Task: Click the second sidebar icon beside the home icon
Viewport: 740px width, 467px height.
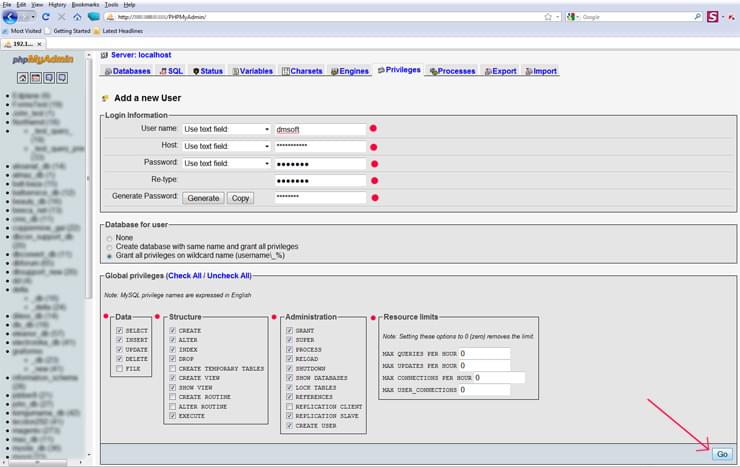Action: coord(36,78)
